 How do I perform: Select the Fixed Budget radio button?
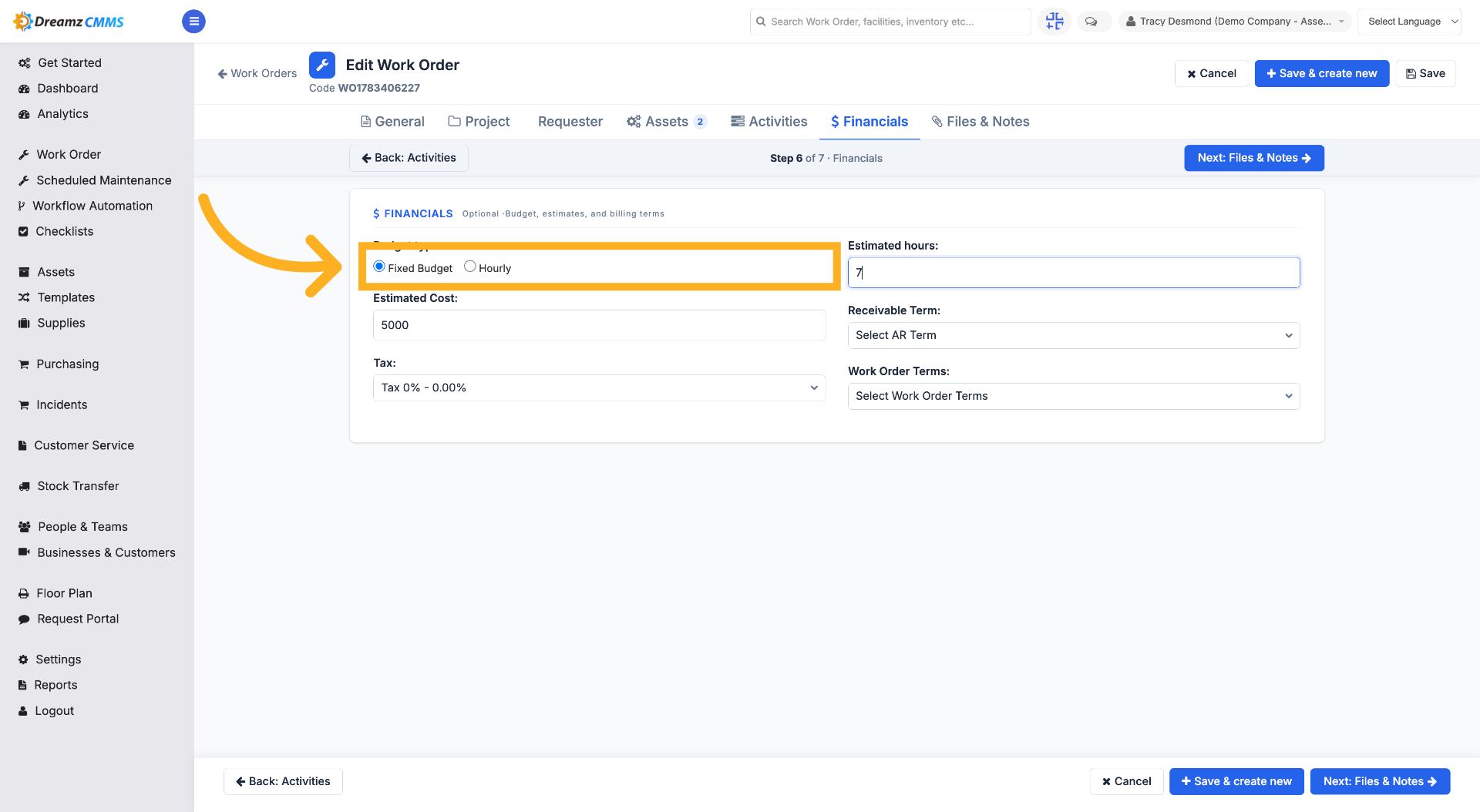[379, 267]
